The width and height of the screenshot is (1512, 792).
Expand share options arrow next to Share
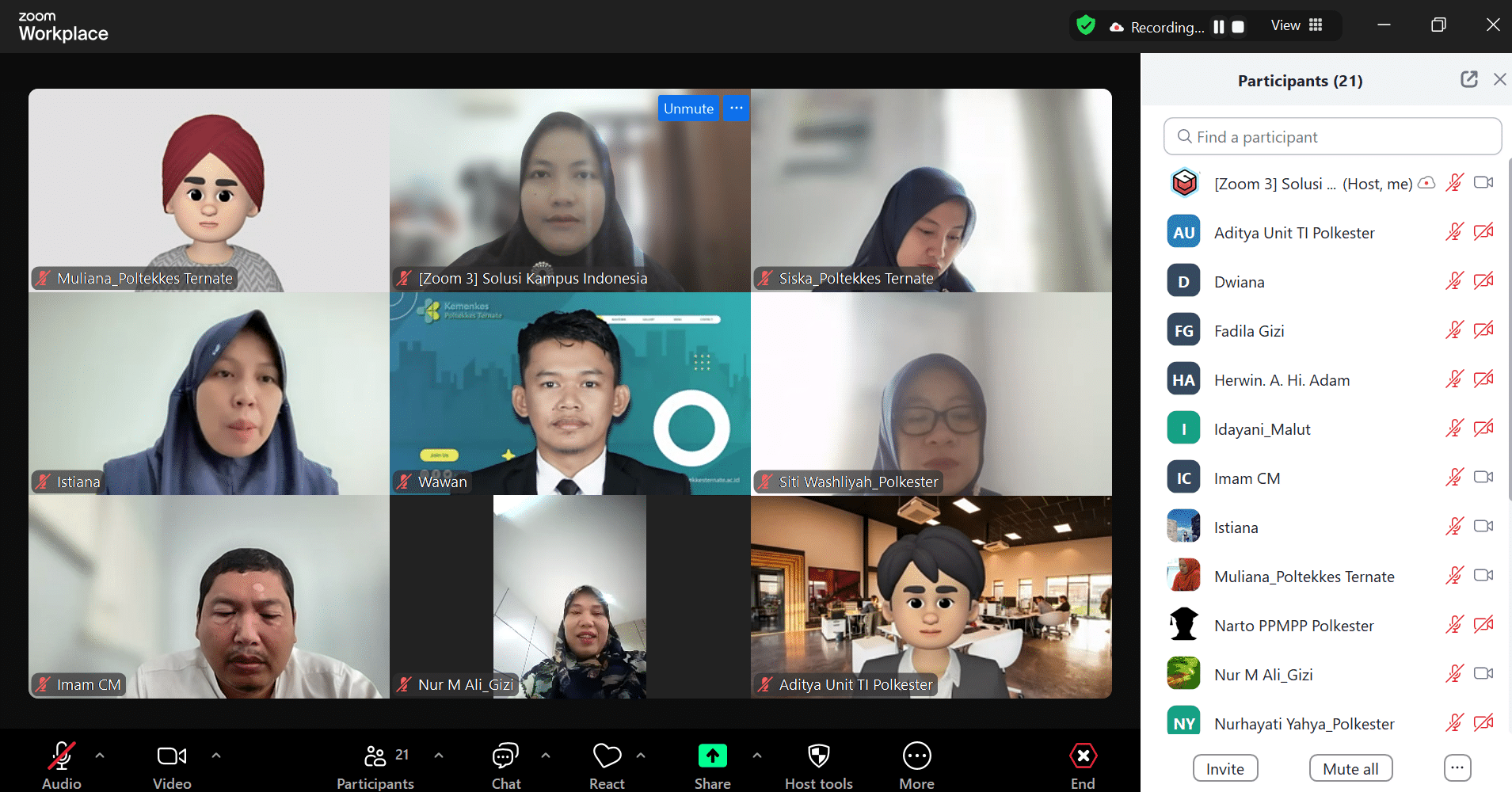pyautogui.click(x=757, y=756)
